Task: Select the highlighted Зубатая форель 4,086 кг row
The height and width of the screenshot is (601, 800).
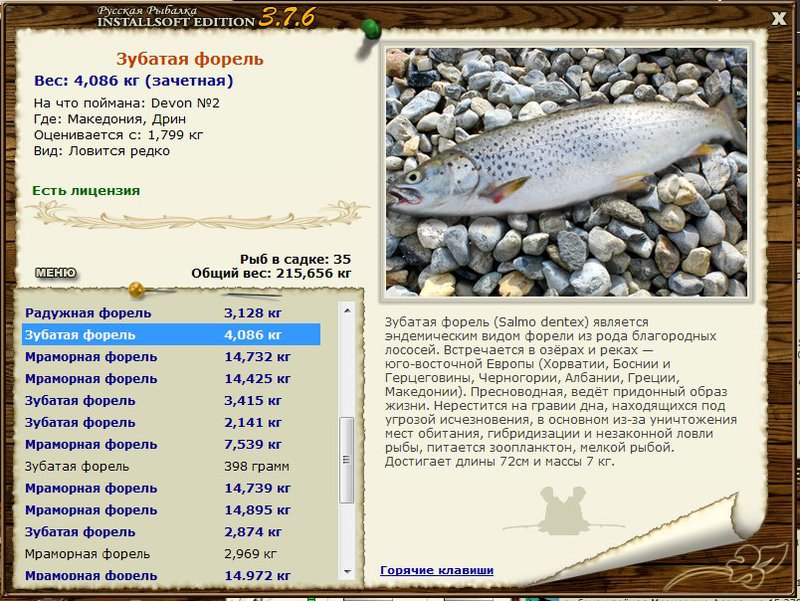Action: coord(171,335)
